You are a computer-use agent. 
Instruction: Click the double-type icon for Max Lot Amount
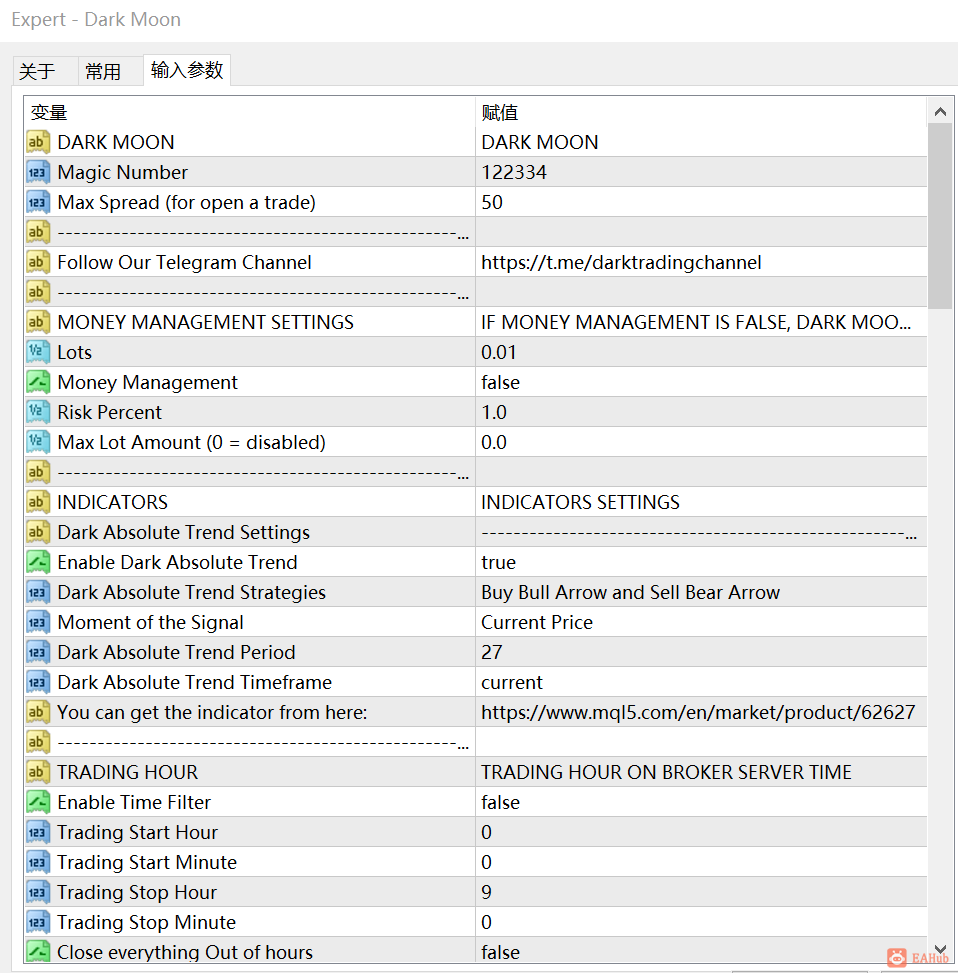[37, 442]
